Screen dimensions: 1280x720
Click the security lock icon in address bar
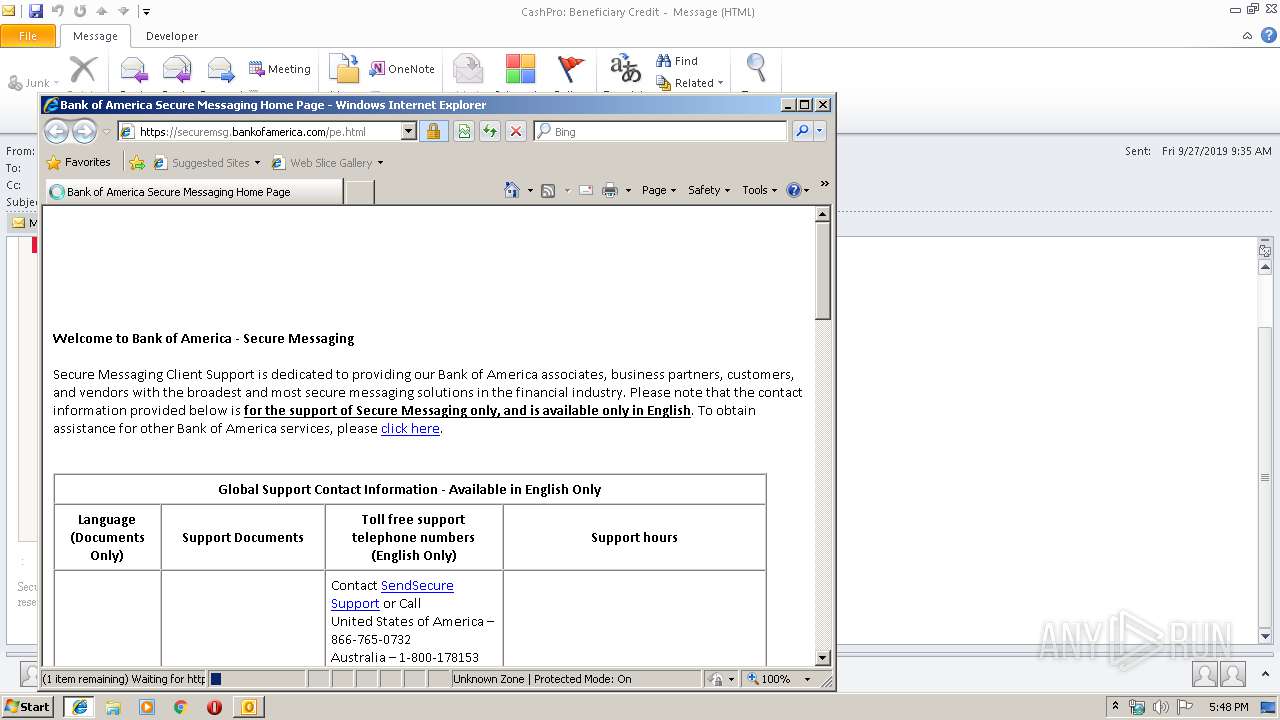tap(433, 131)
